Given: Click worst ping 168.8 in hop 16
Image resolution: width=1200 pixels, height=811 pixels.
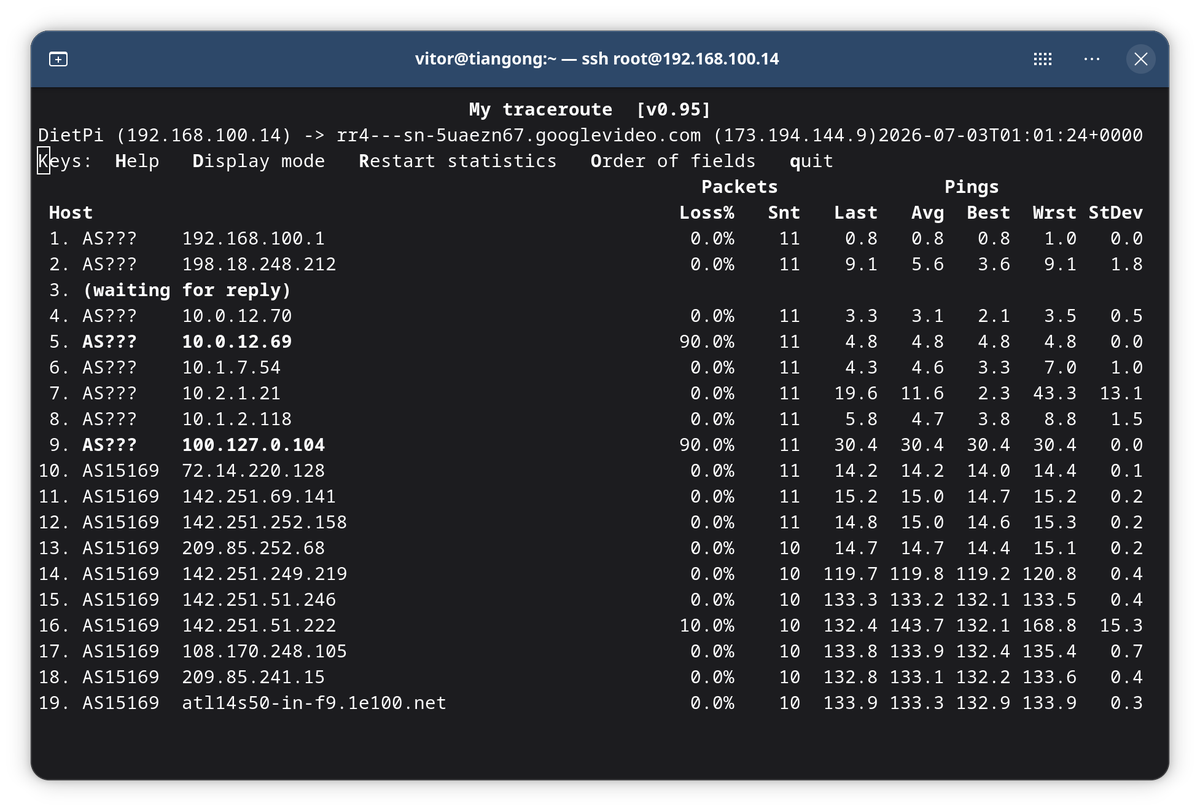Looking at the screenshot, I should point(1050,626).
